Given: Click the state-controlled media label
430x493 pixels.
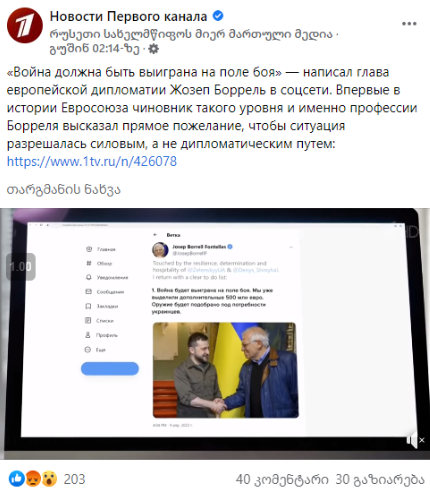Looking at the screenshot, I should pyautogui.click(x=191, y=34).
